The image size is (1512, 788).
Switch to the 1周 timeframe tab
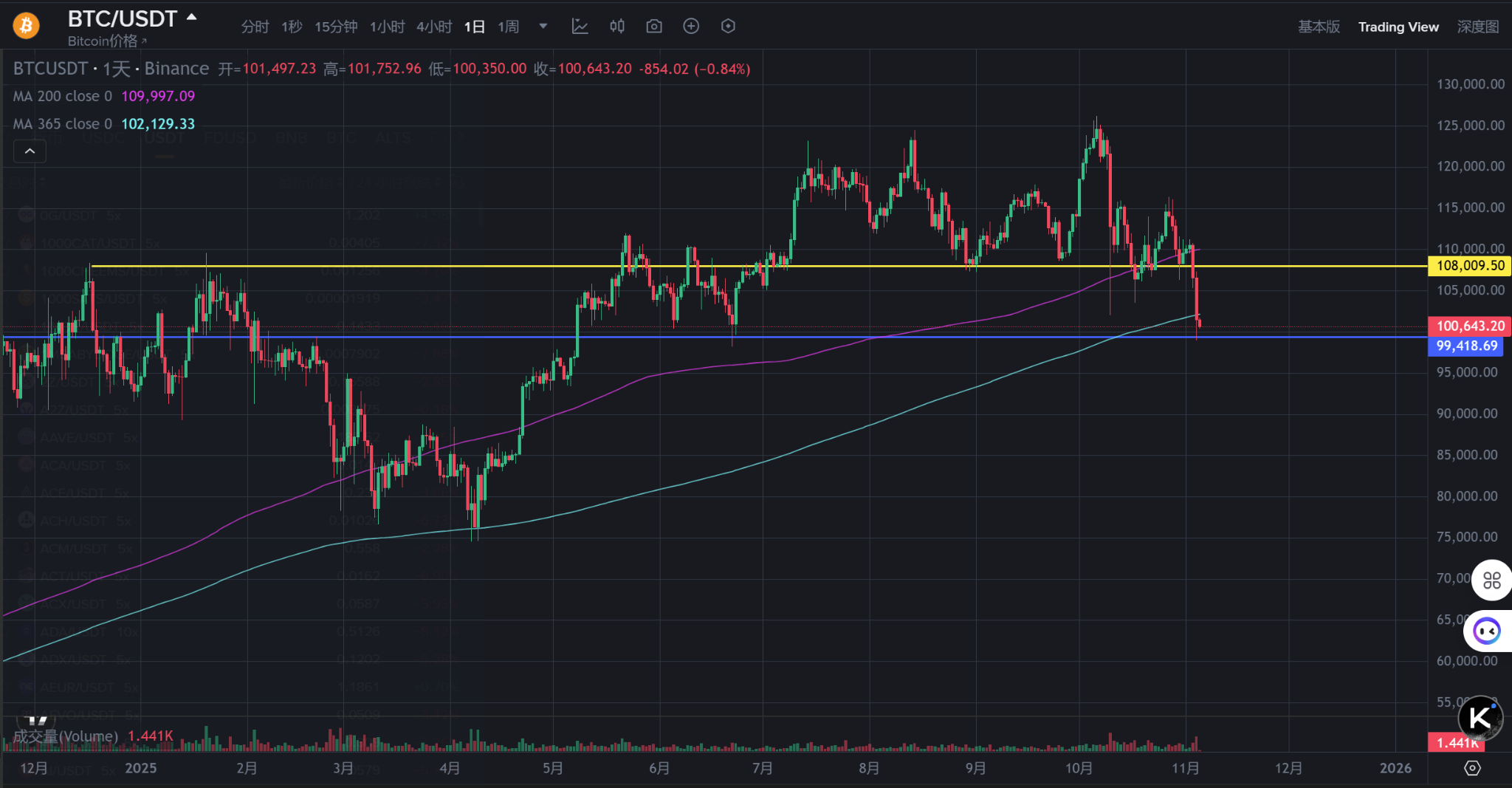click(508, 26)
